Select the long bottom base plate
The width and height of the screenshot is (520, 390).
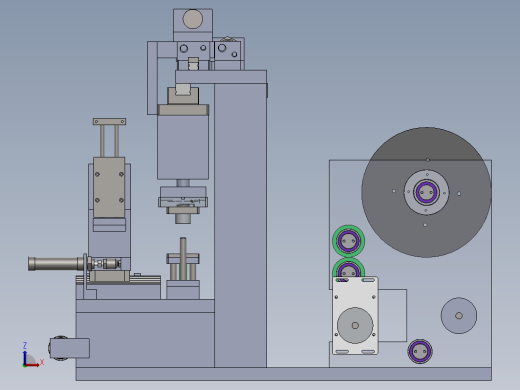[284, 374]
